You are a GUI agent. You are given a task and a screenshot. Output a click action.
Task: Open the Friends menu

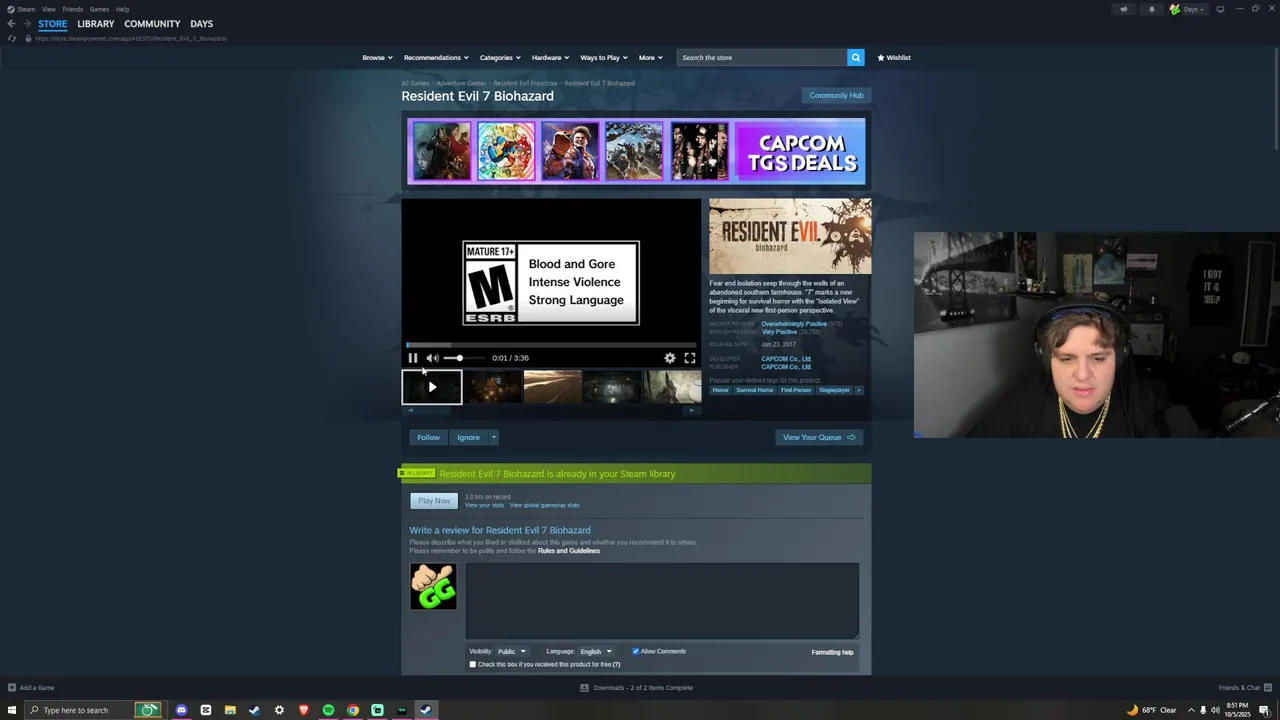pyautogui.click(x=73, y=9)
